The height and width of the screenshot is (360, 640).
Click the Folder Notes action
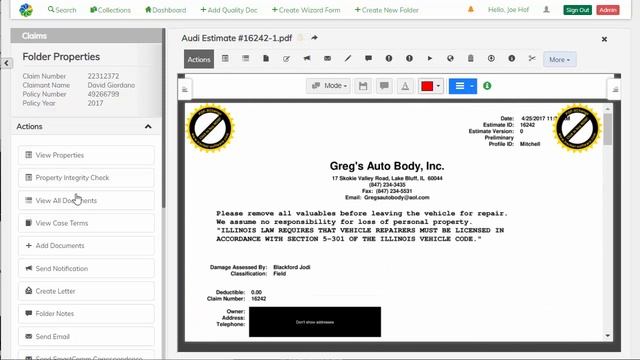86,314
